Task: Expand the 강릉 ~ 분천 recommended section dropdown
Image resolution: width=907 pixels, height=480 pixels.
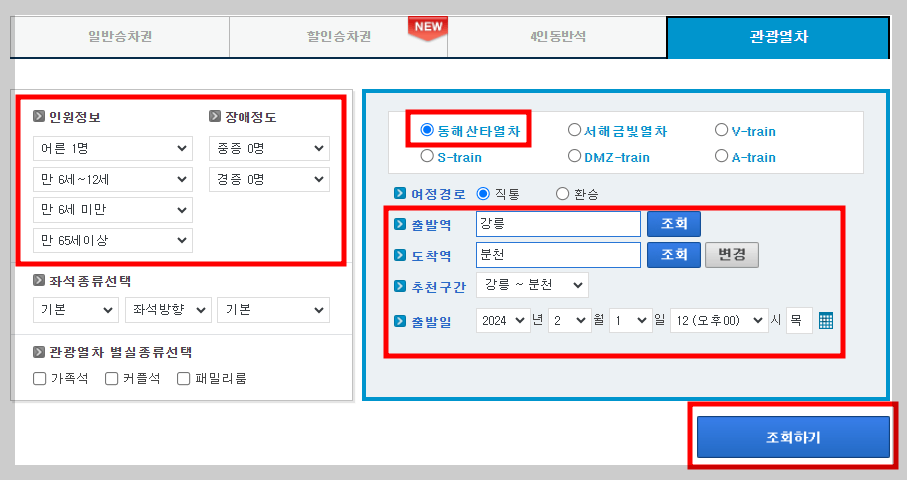Action: (532, 285)
